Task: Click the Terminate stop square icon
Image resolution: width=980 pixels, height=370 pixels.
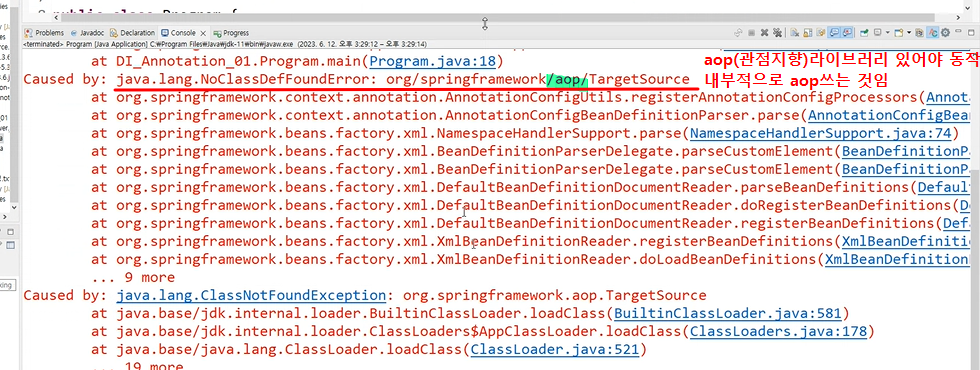Action: click(751, 32)
